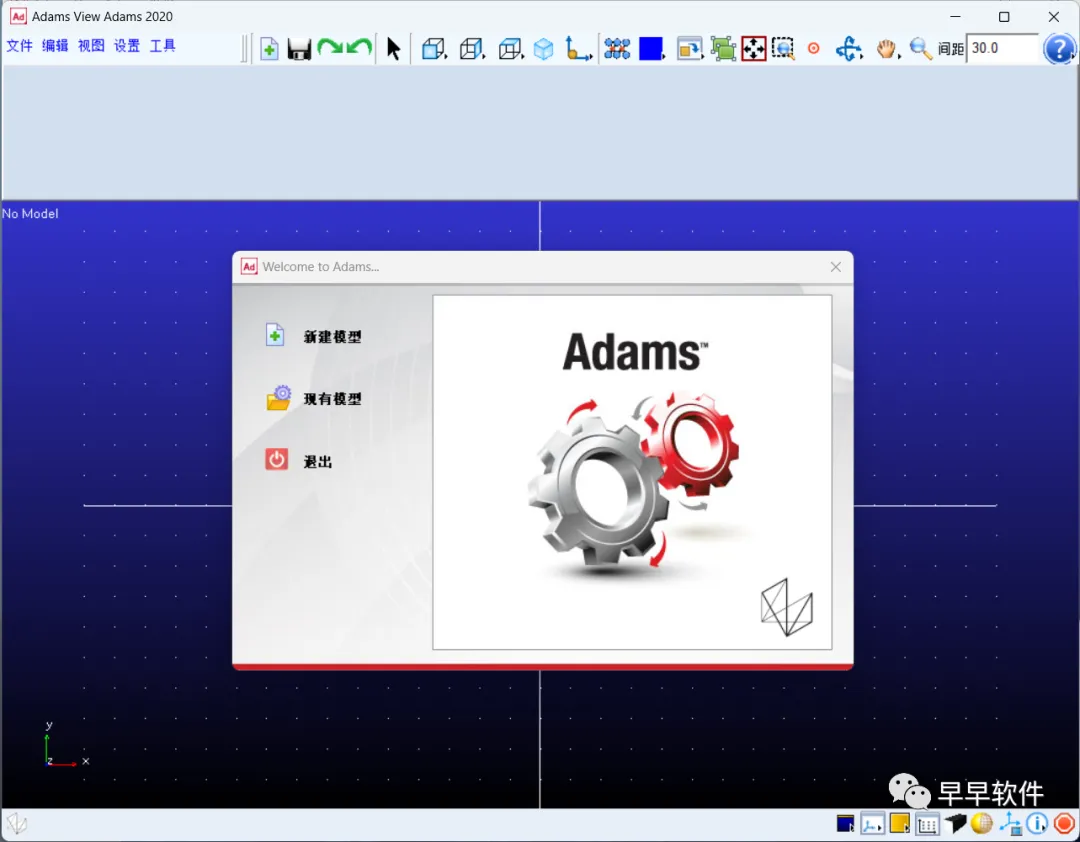Viewport: 1080px width, 842px height.
Task: Click the blue rotate view icon
Action: (x=849, y=49)
